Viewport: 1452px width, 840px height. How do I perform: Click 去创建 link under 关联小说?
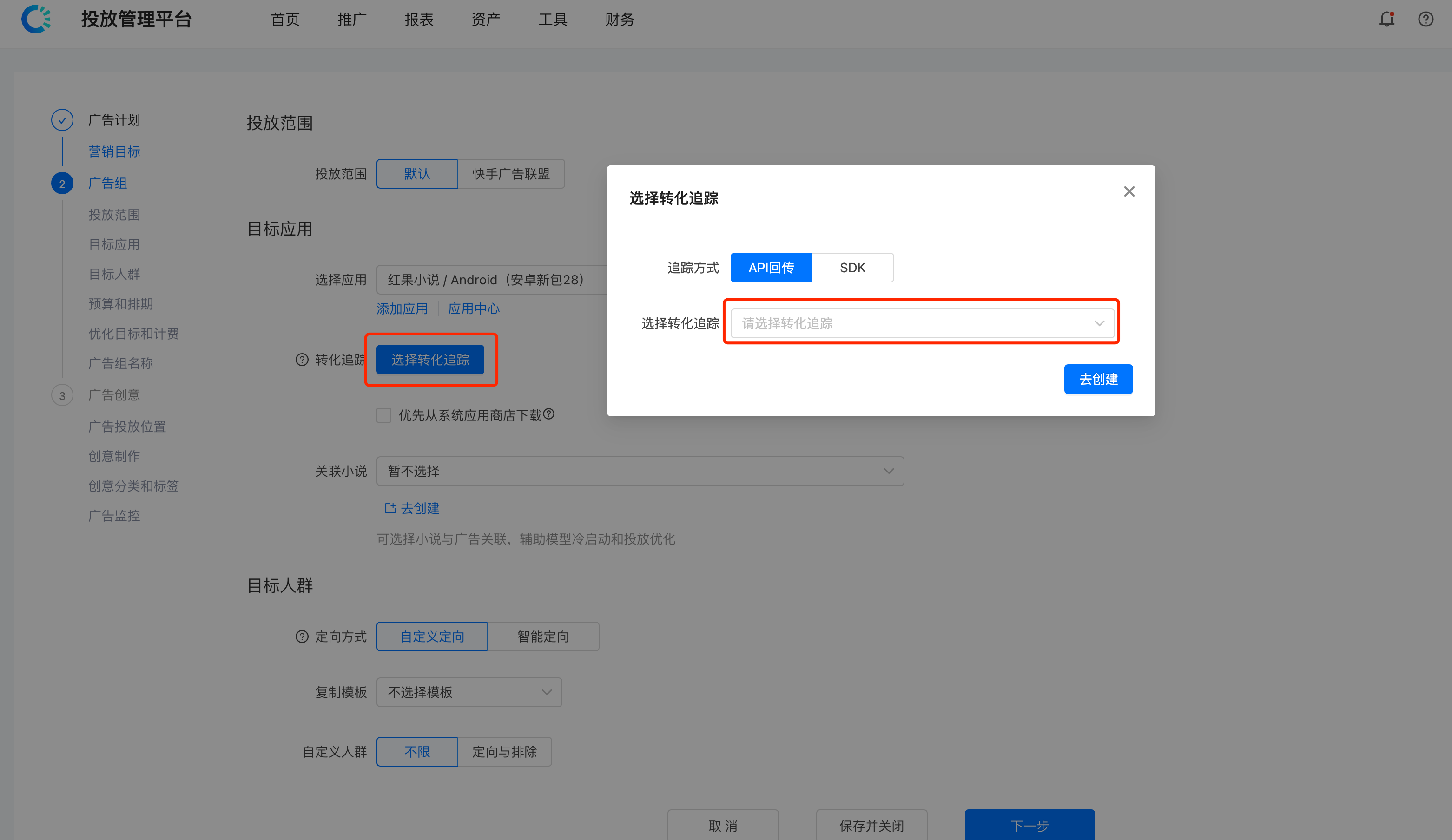coord(412,508)
